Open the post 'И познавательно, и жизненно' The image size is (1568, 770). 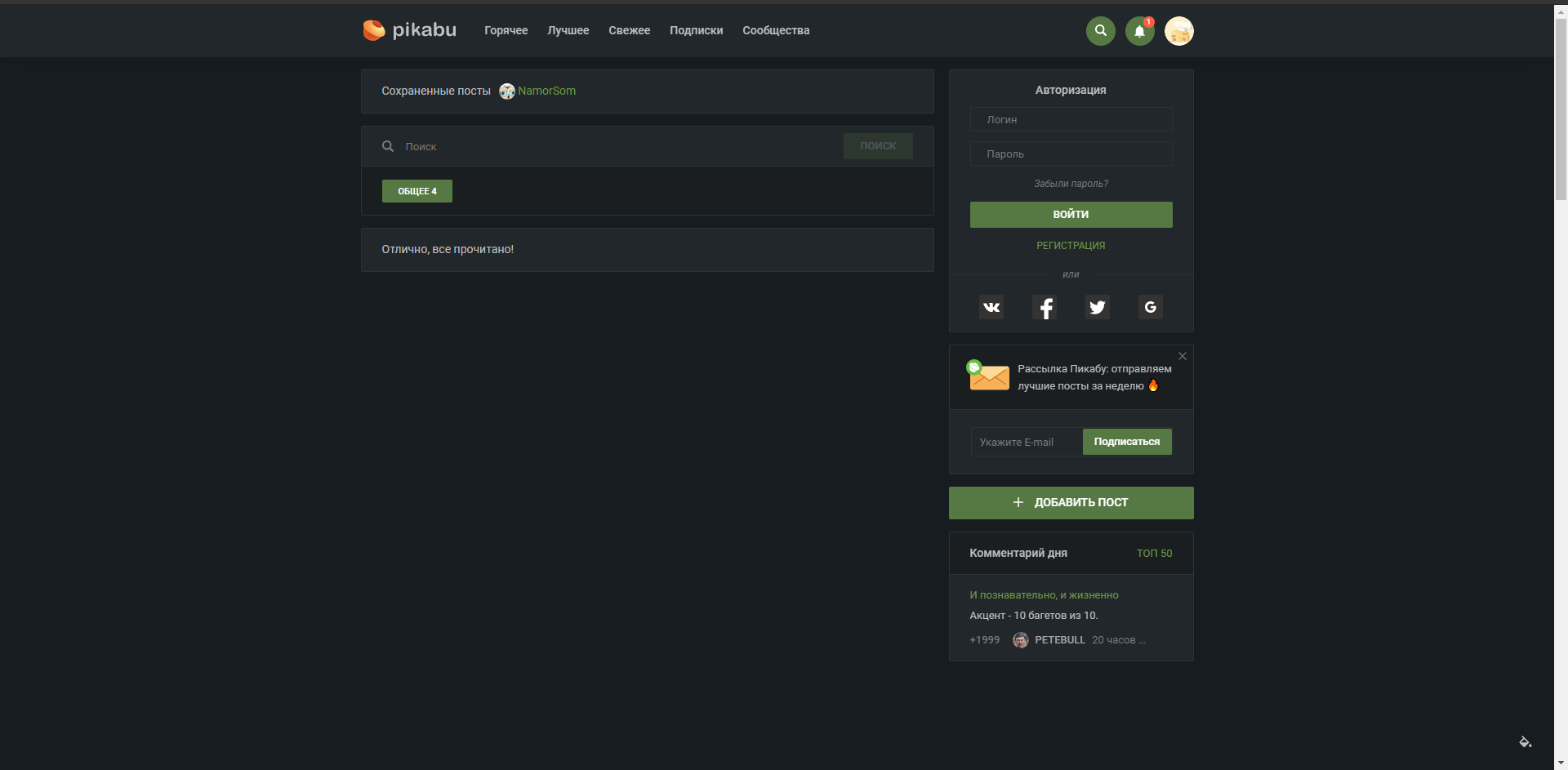click(1044, 595)
